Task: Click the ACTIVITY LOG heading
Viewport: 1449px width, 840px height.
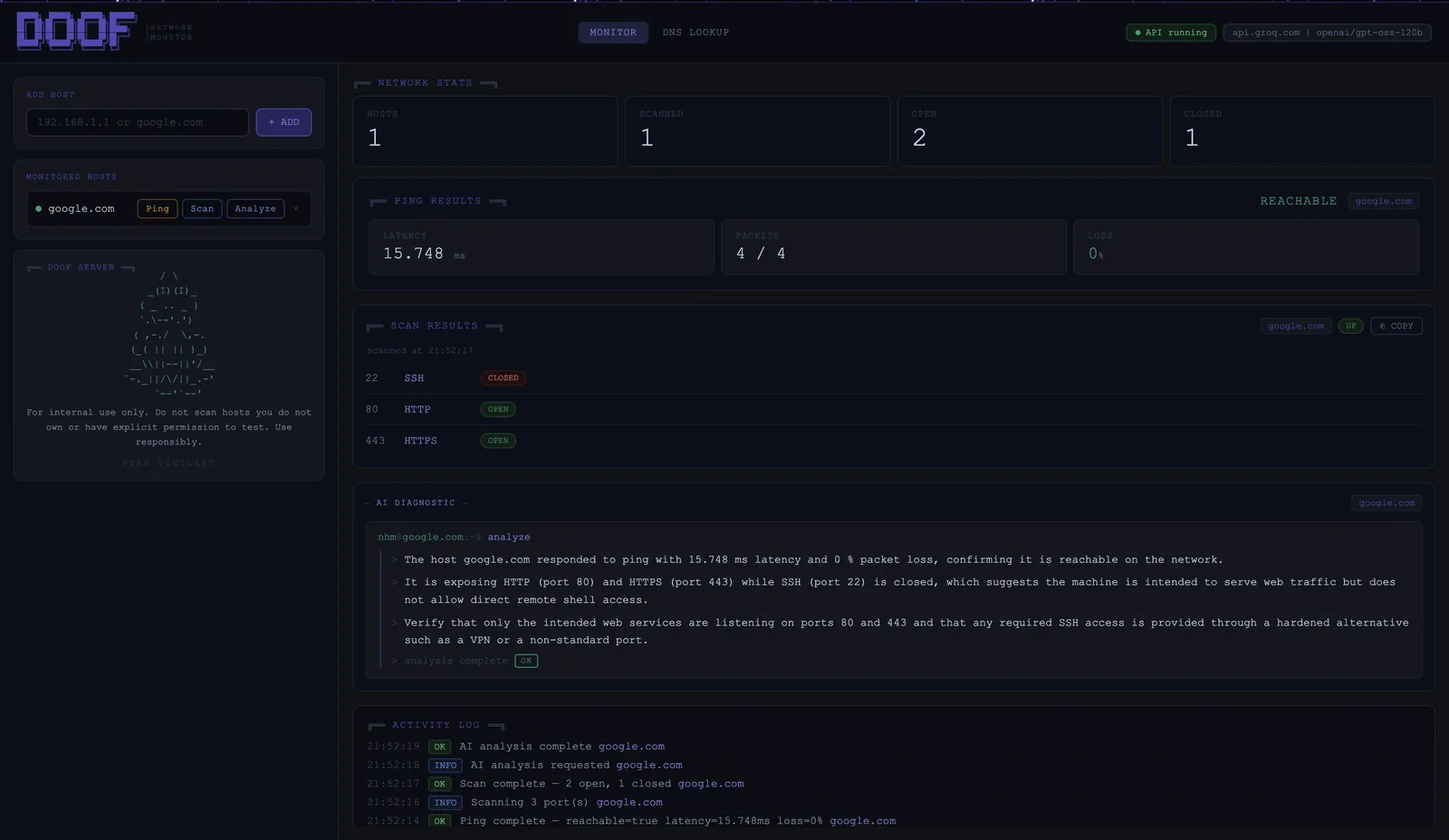Action: [436, 725]
